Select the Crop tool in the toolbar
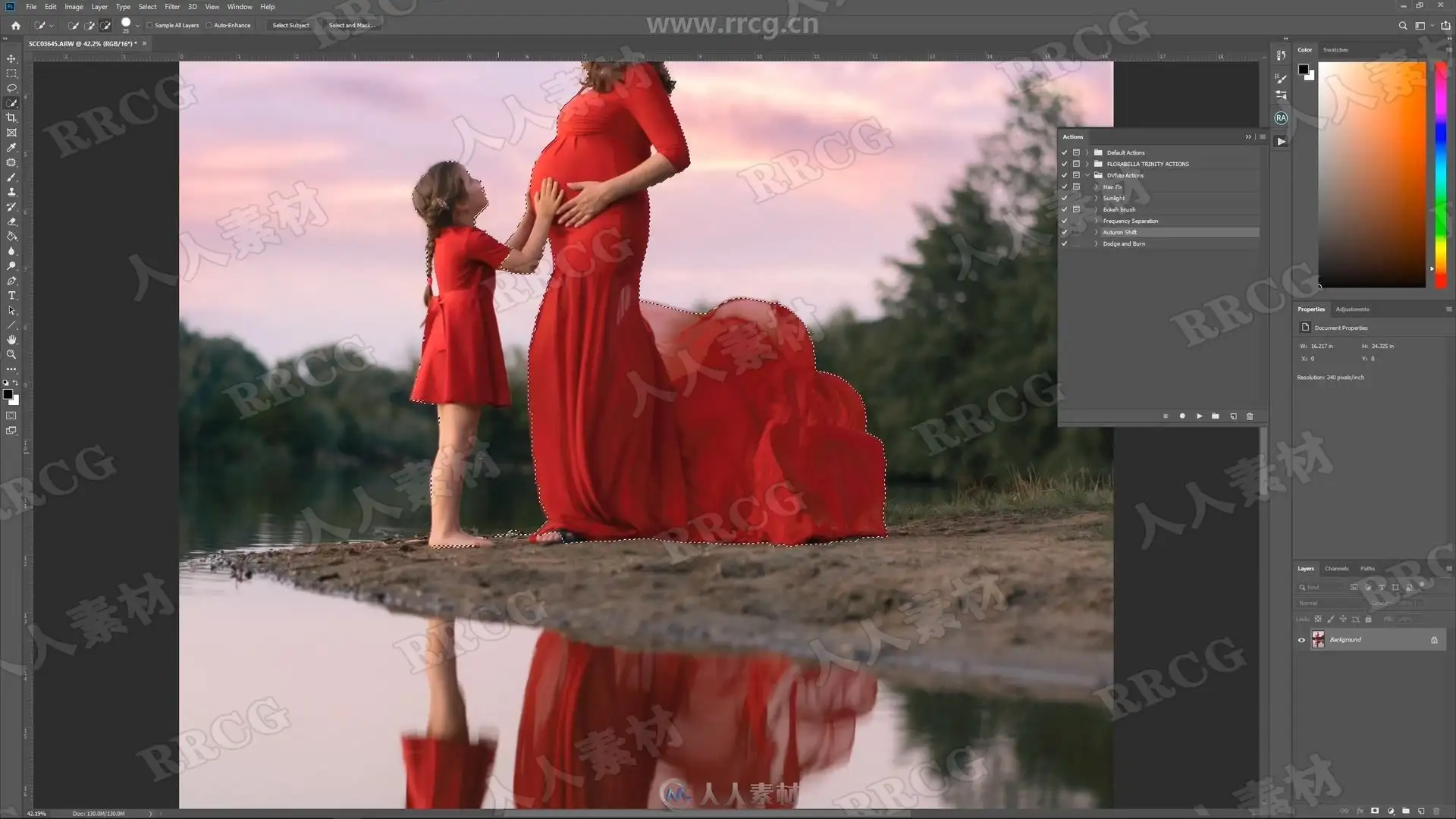The image size is (1456, 819). 11,118
